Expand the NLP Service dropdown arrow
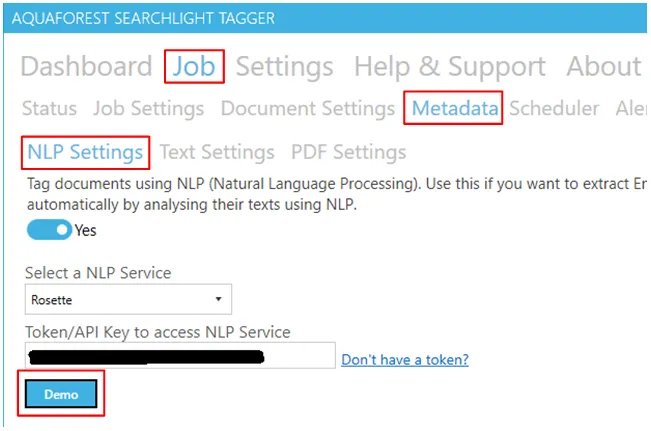The height and width of the screenshot is (431, 651). click(218, 299)
